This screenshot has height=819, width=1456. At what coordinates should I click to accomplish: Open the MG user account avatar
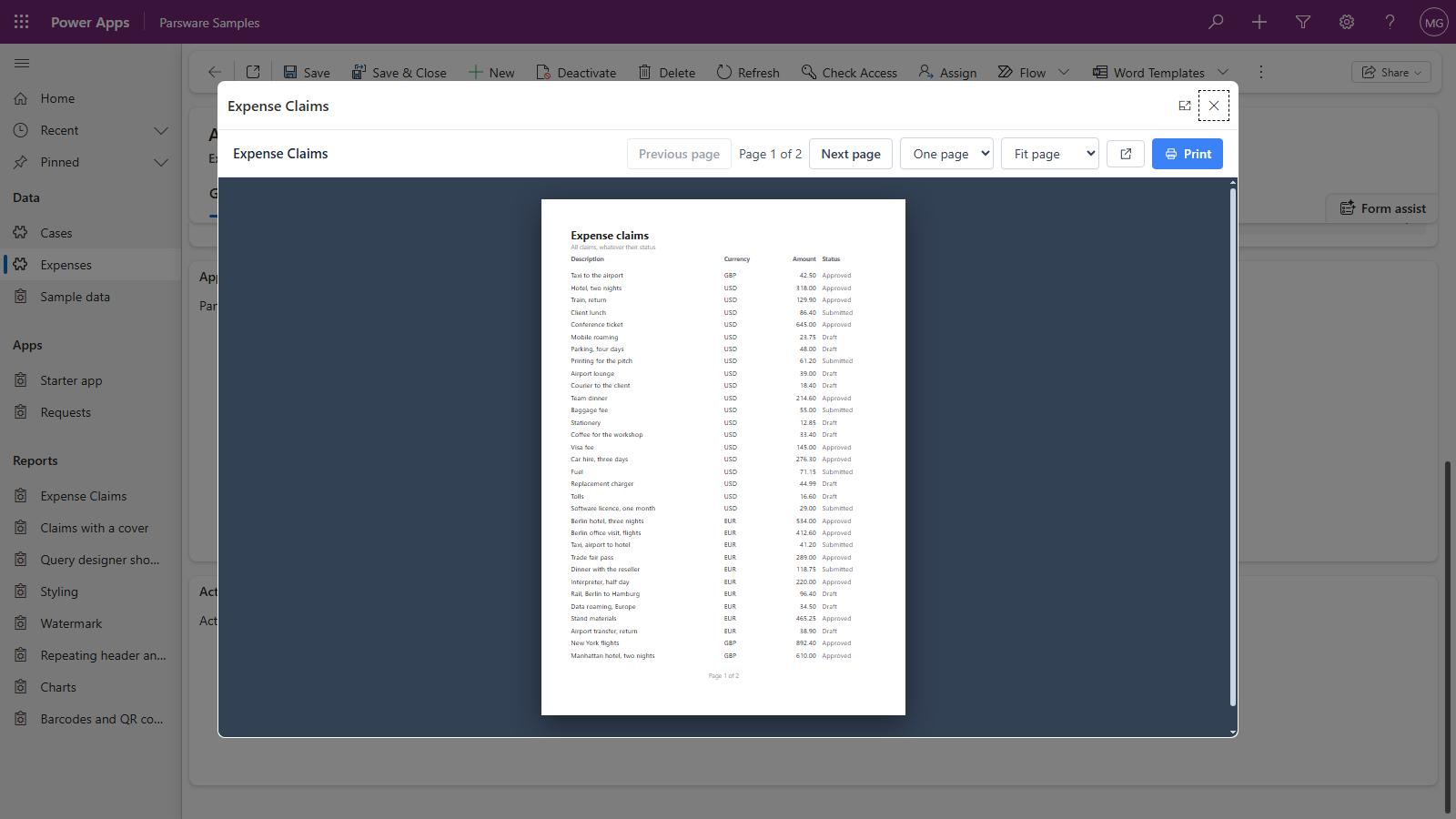(x=1434, y=22)
